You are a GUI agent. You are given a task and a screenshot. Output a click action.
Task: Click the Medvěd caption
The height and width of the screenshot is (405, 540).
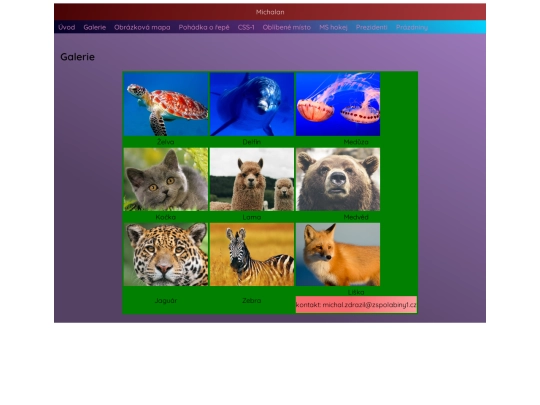(356, 217)
